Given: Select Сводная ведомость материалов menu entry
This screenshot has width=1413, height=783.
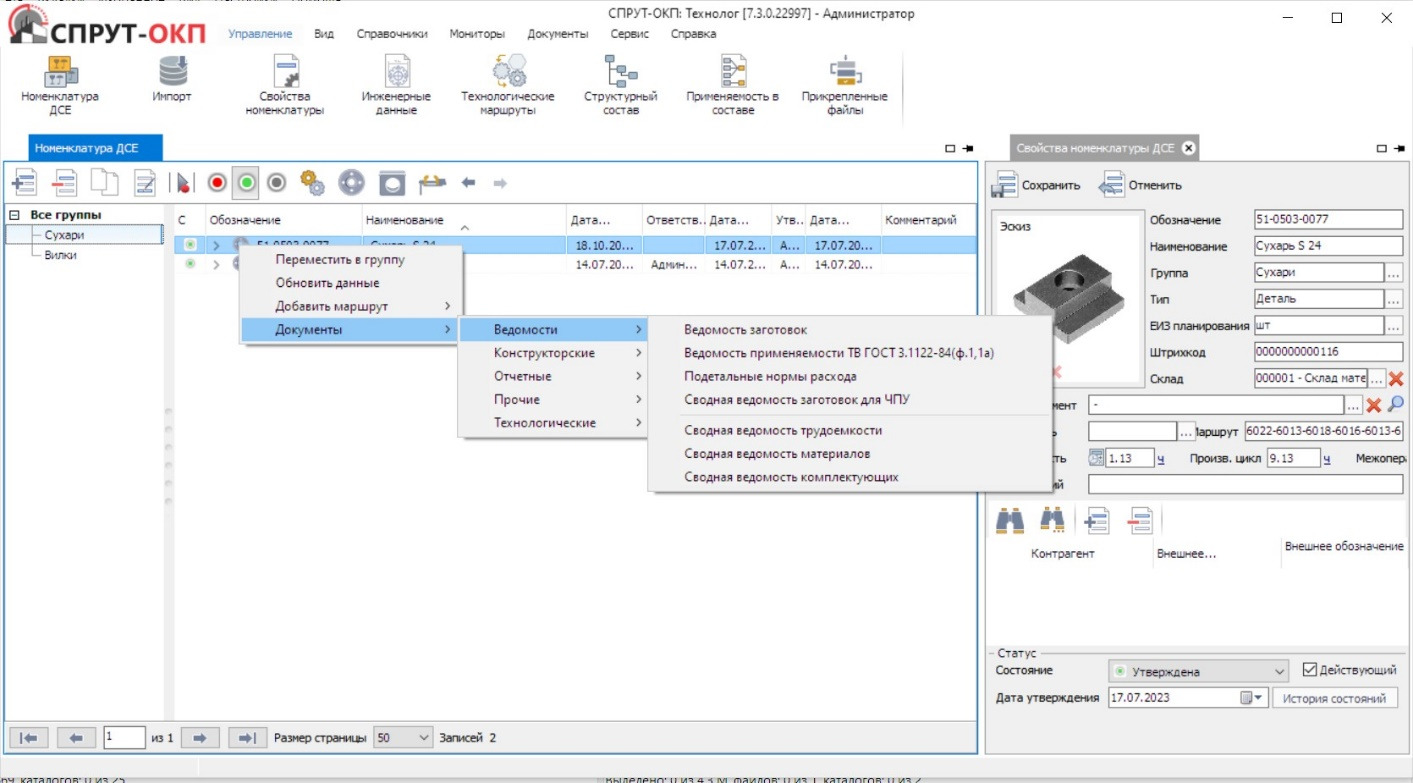Looking at the screenshot, I should (776, 454).
